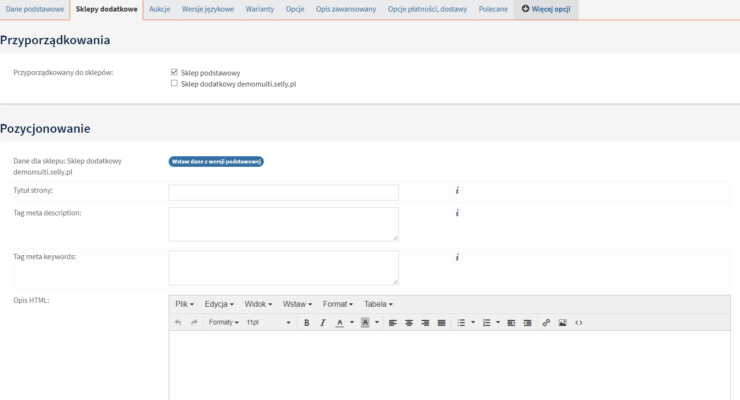Screen dimensions: 740x400
Task: Apply italic formatting in the editor
Action: tap(323, 323)
